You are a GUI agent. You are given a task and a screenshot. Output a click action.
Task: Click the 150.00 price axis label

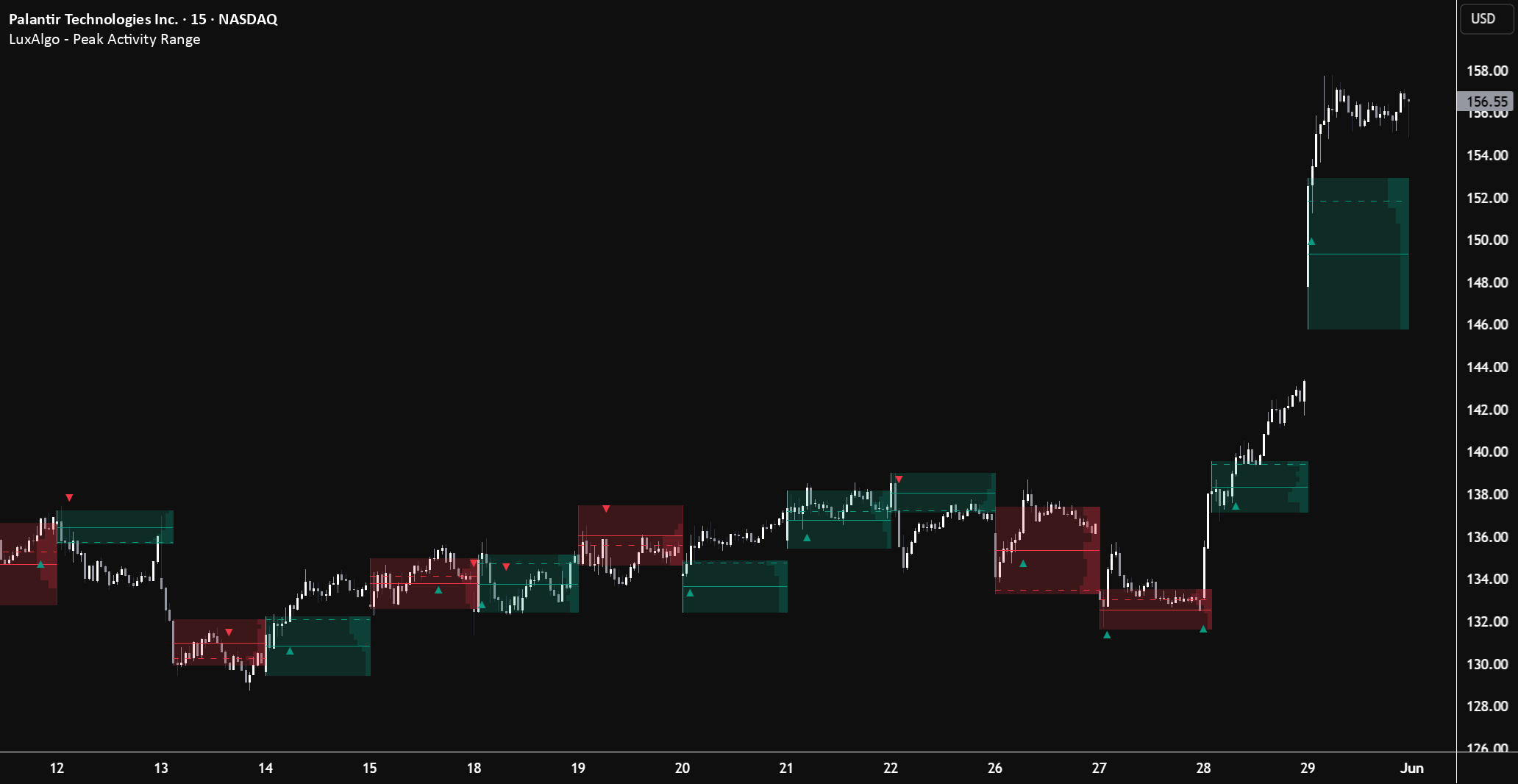click(1487, 240)
